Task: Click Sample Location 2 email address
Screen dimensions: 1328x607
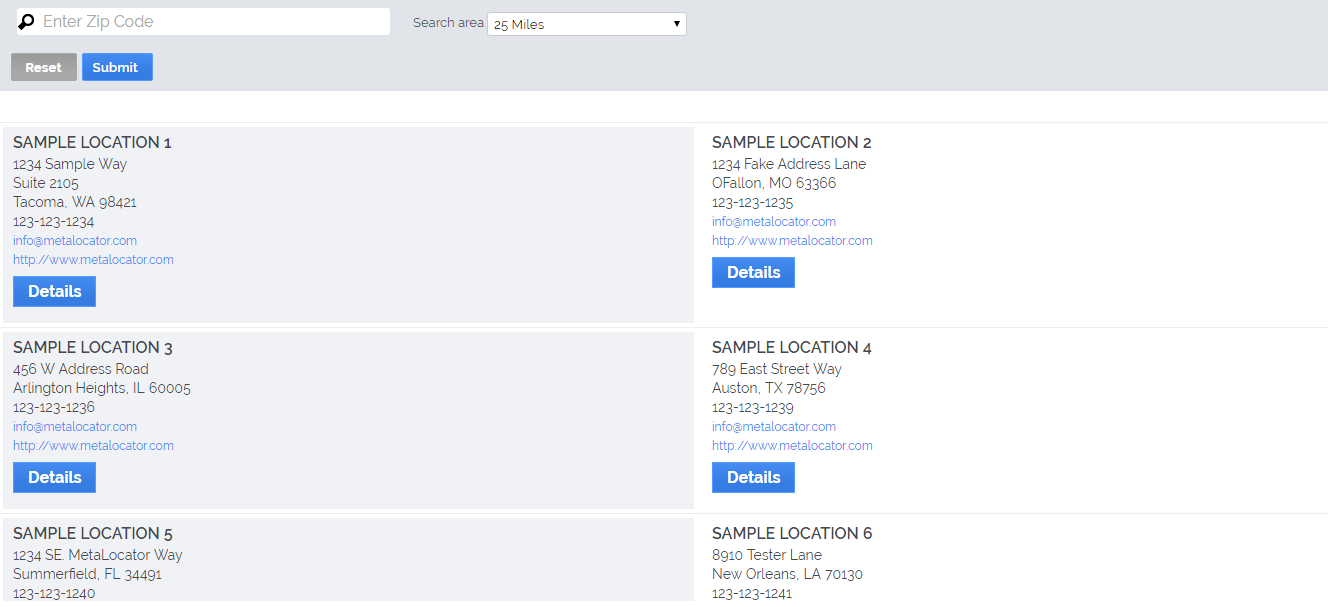Action: click(x=774, y=222)
